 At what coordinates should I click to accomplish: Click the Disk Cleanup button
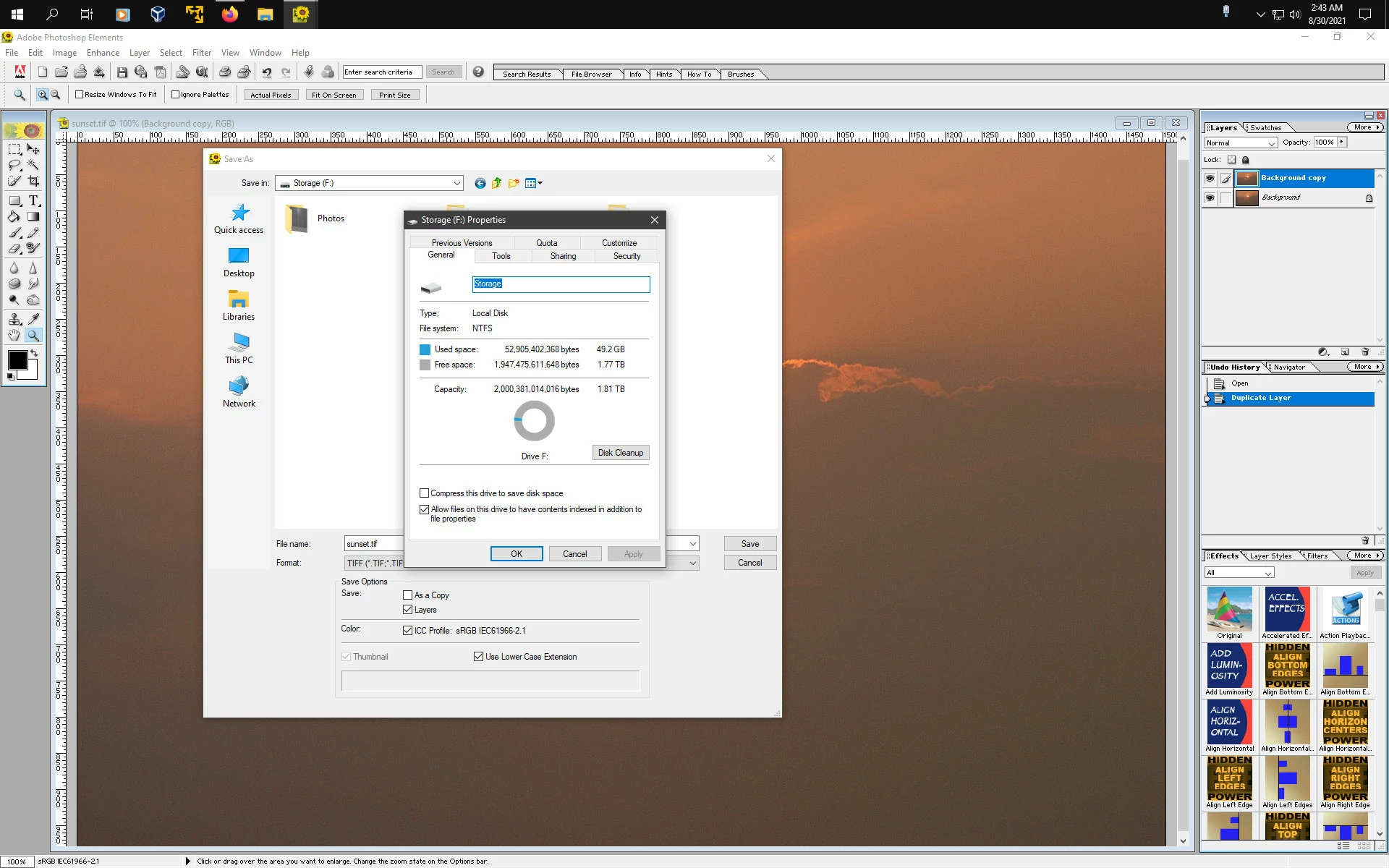point(620,453)
